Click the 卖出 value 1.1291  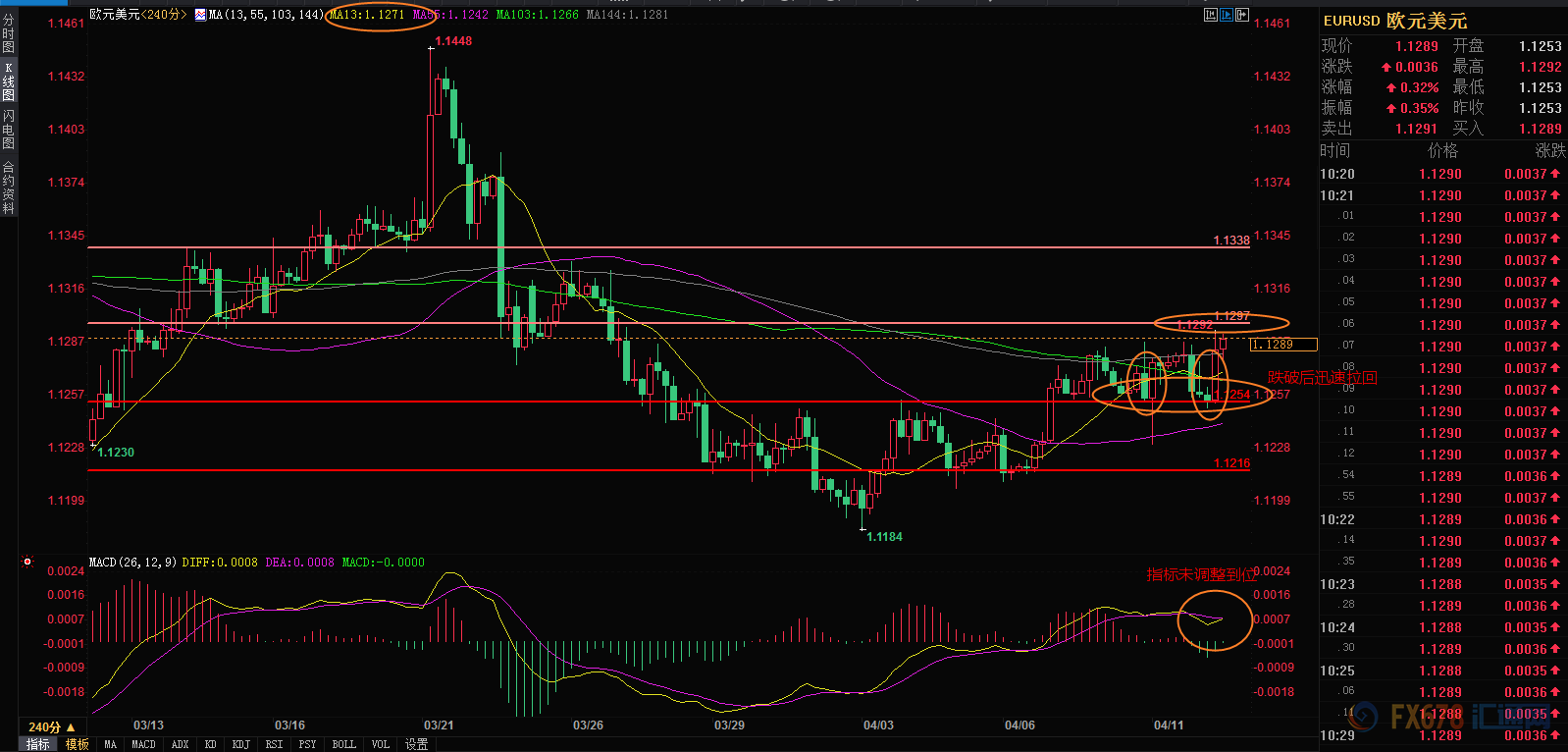pos(1417,129)
